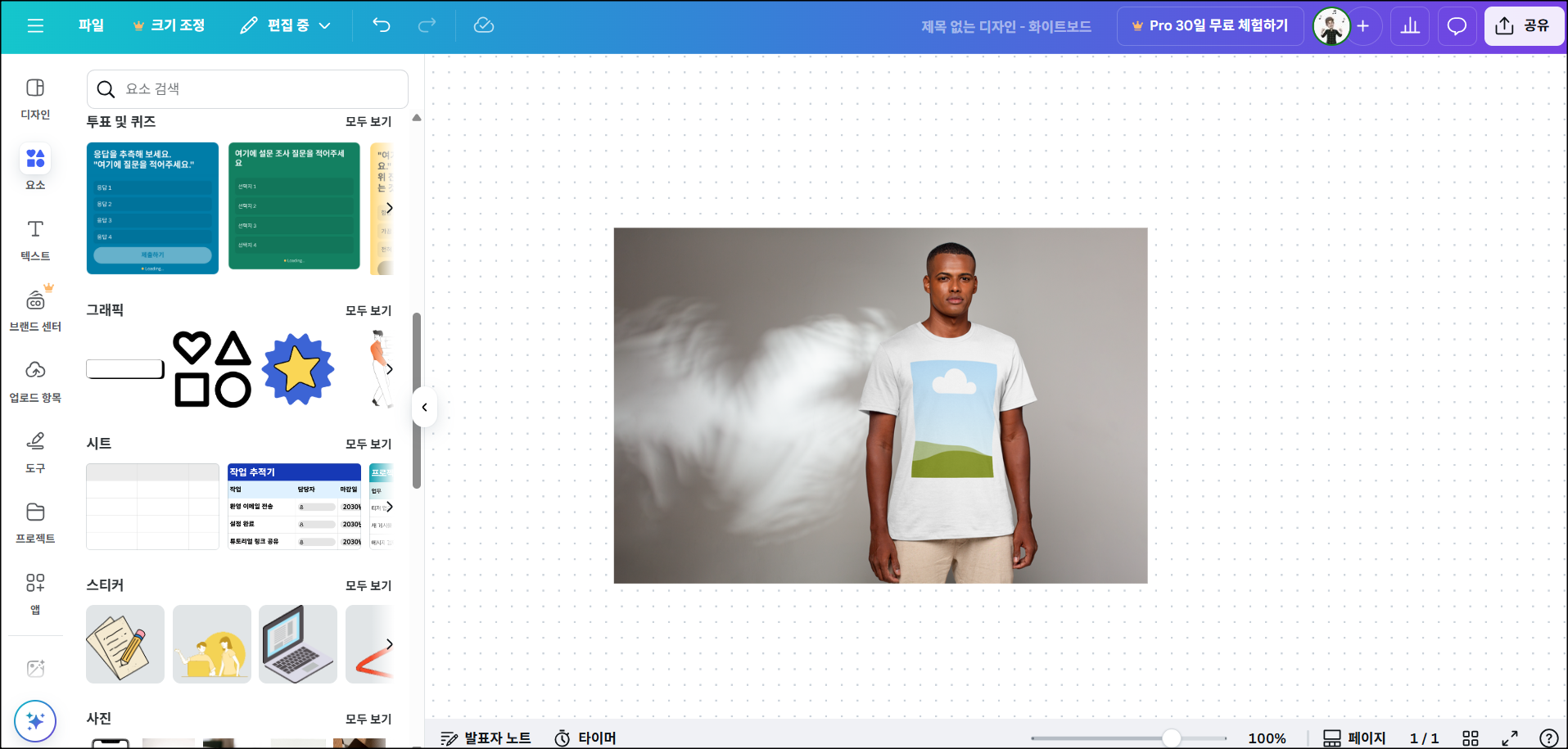Click the 1 / 1 page indicator
Viewport: 1568px width, 749px height.
pos(1424,738)
